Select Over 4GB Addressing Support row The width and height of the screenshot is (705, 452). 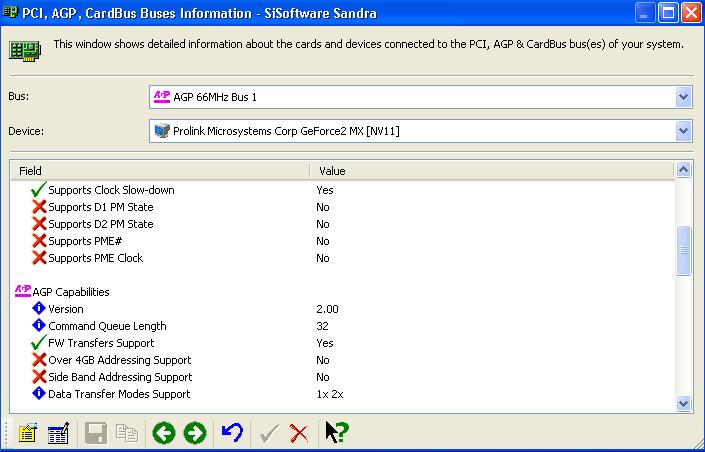pyautogui.click(x=342, y=360)
